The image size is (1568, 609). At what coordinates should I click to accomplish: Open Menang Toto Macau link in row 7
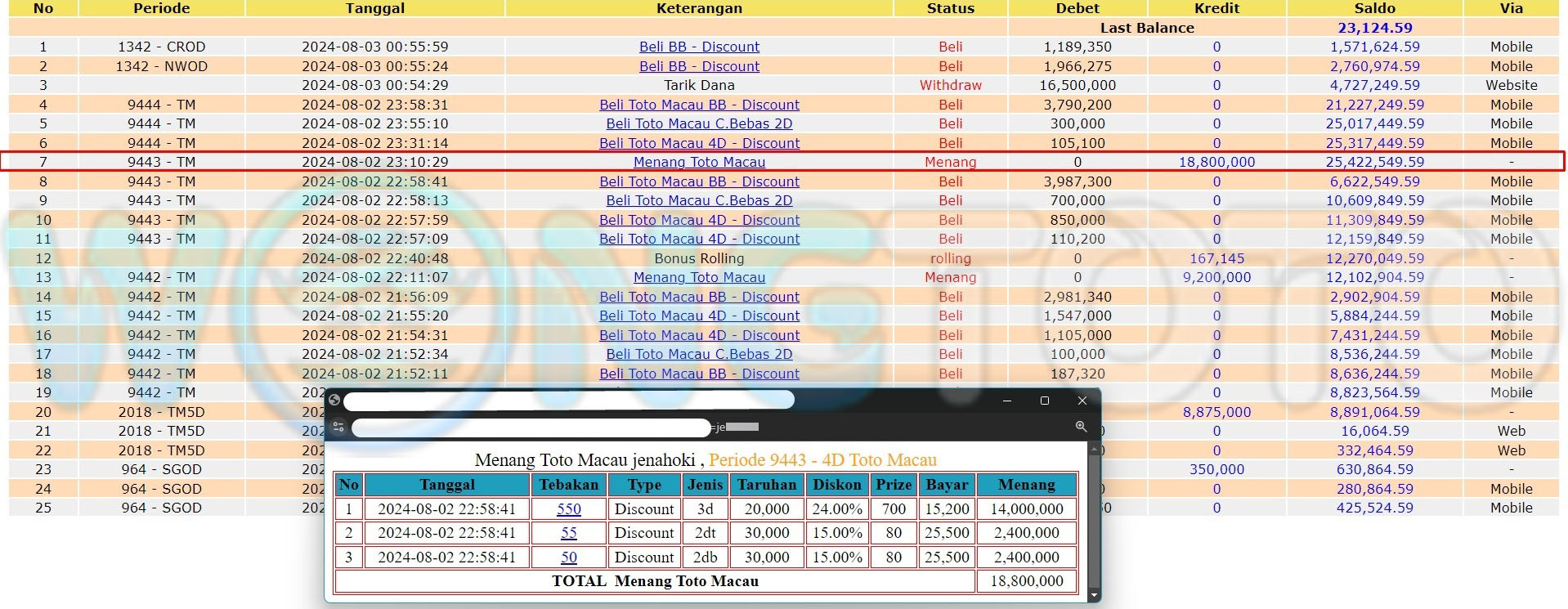[699, 162]
